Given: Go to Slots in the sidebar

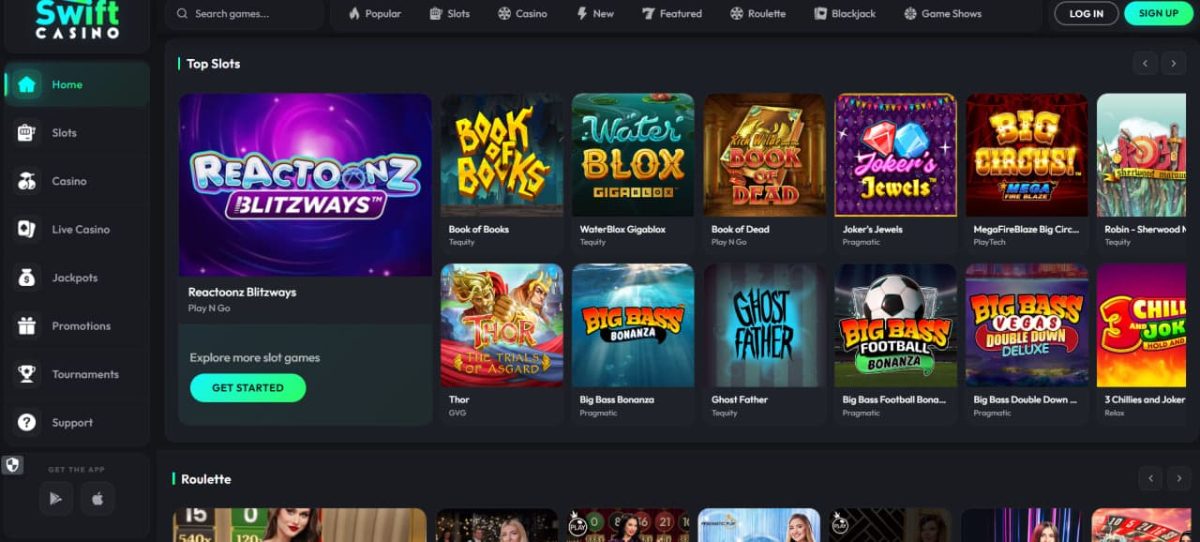Looking at the screenshot, I should coord(78,133).
